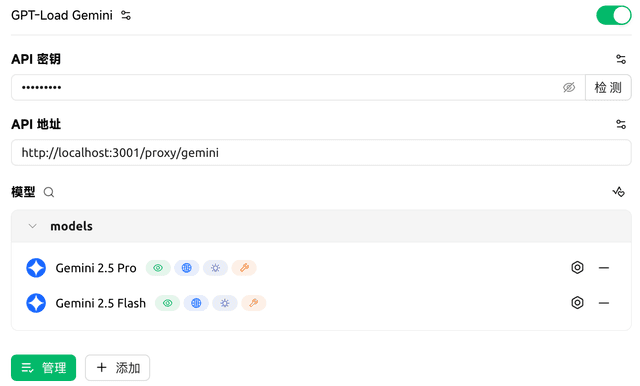Open settings for Gemini 2.5 Flash
This screenshot has width=640, height=386.
pyautogui.click(x=577, y=303)
